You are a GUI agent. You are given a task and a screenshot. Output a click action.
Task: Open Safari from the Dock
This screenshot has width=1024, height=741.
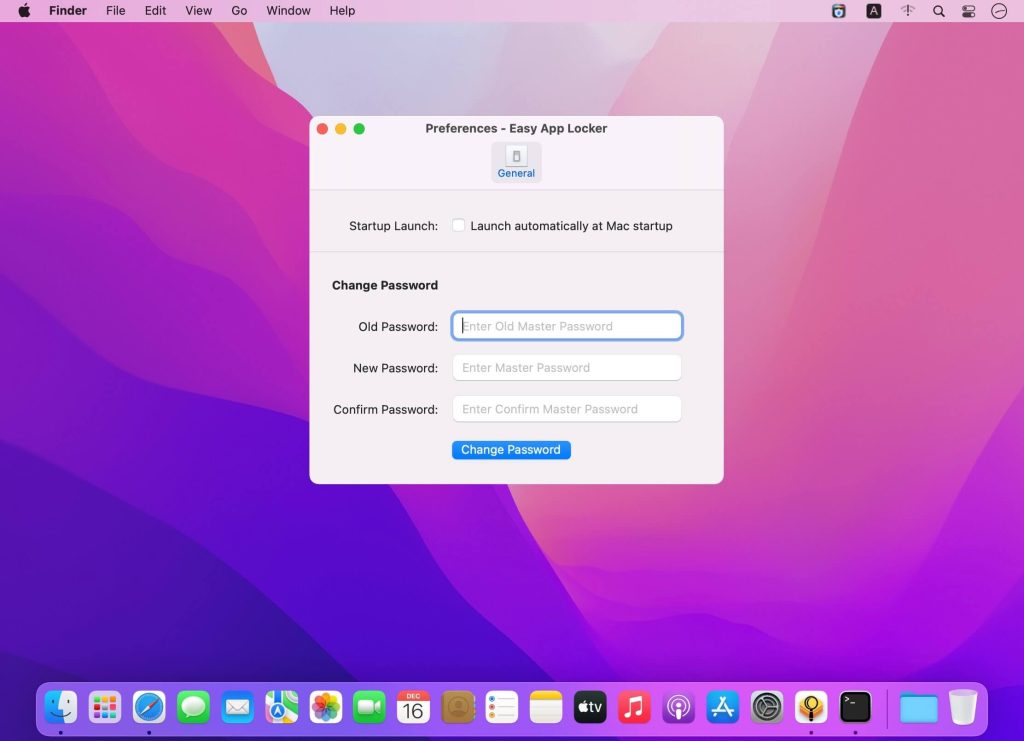[x=149, y=707]
